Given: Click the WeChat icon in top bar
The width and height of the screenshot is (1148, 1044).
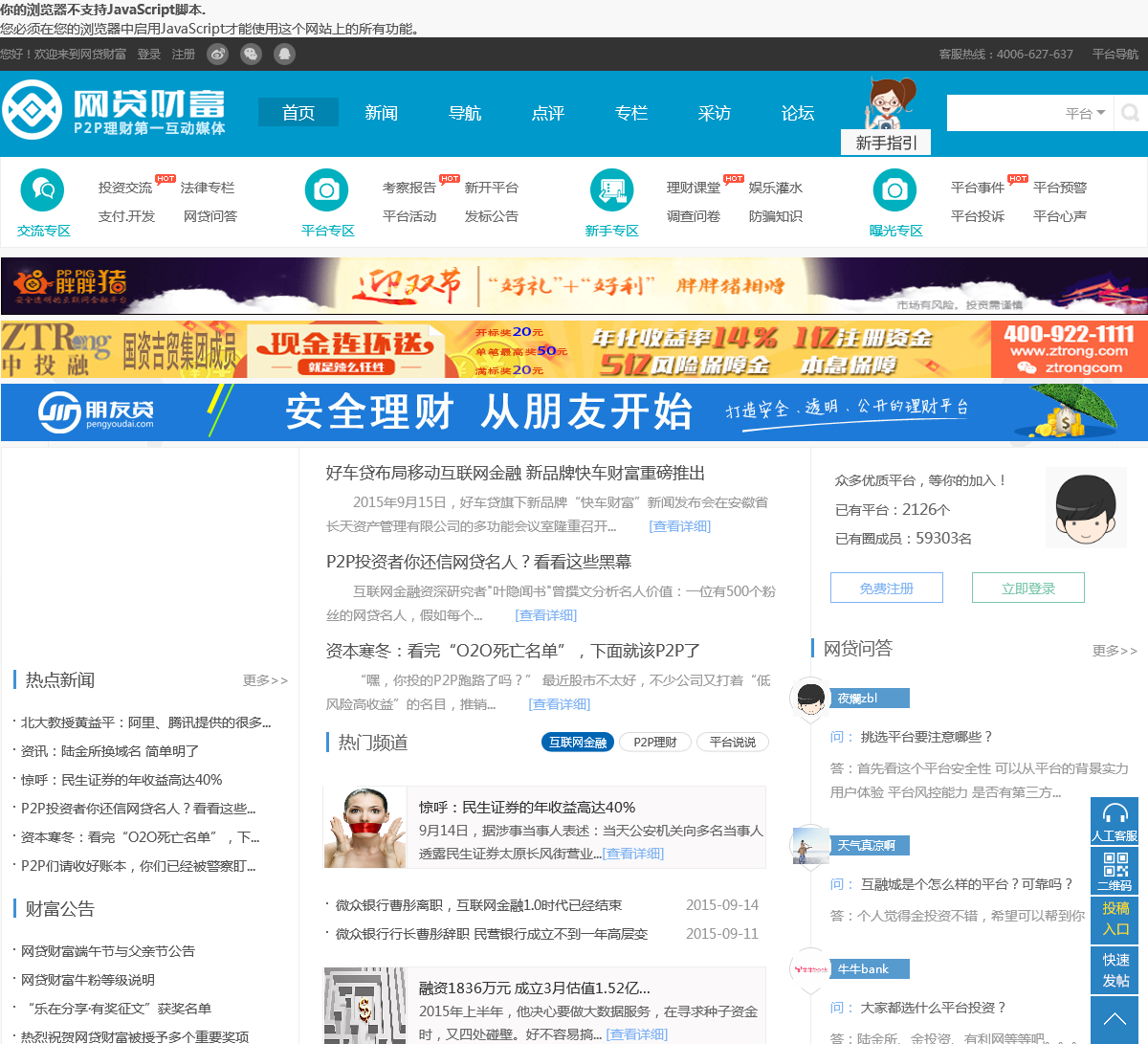Looking at the screenshot, I should coord(251,55).
